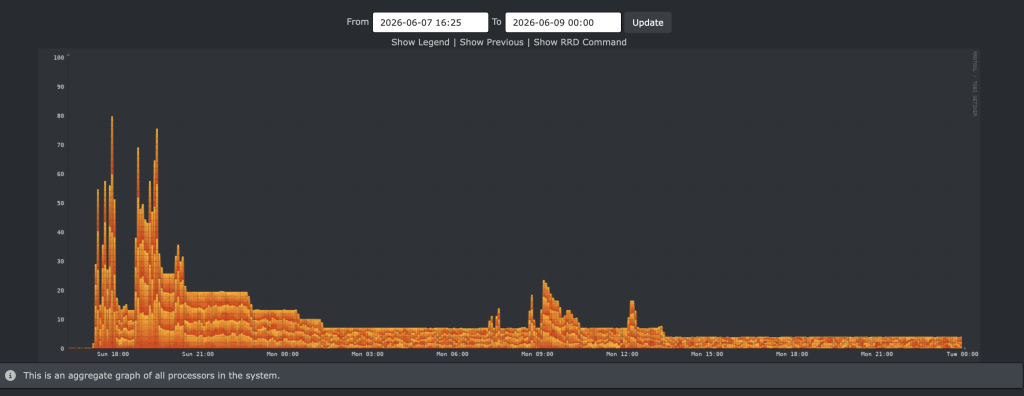
Task: Click the 'From' label text
Action: (x=357, y=22)
